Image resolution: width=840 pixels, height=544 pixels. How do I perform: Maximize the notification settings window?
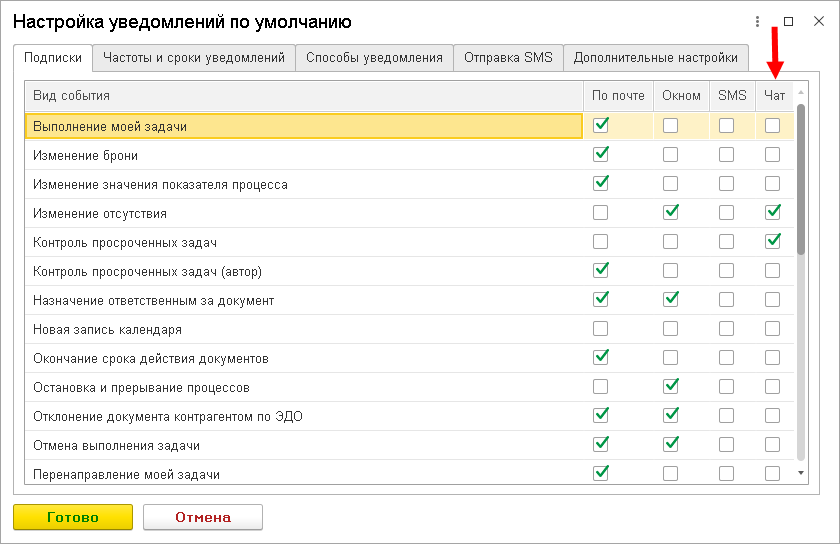(788, 21)
